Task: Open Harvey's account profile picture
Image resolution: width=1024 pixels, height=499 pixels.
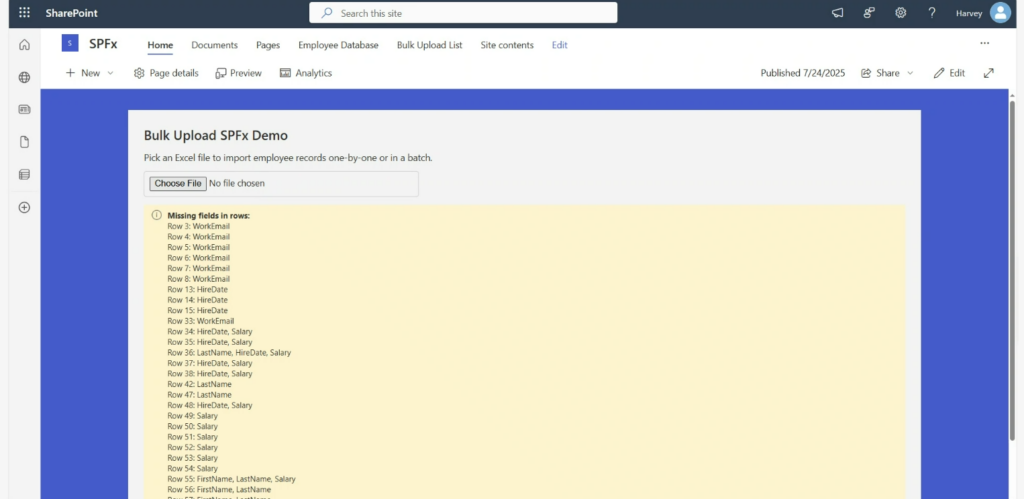Action: click(x=1000, y=12)
